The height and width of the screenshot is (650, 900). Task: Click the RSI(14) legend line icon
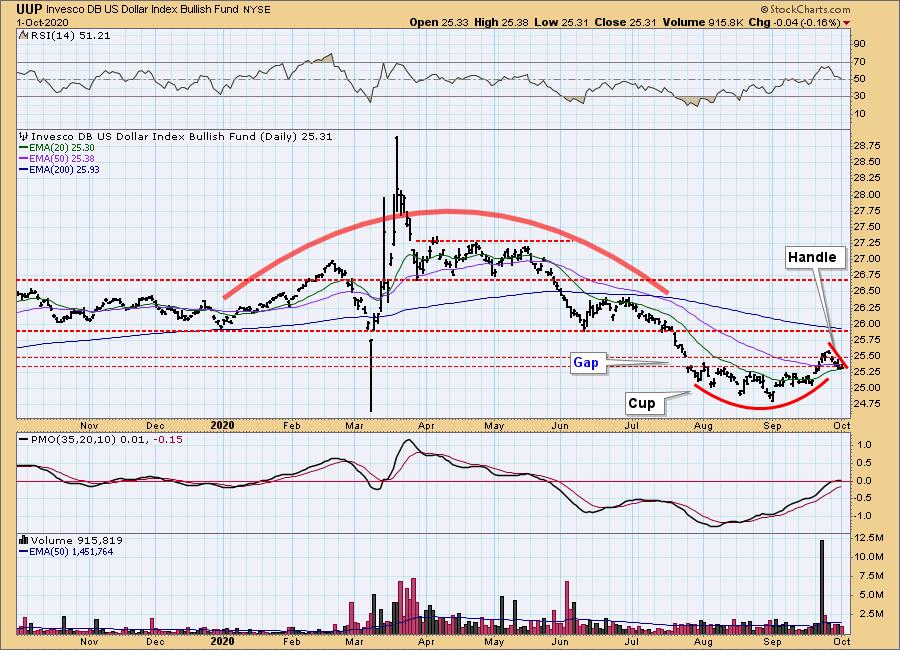[x=24, y=35]
